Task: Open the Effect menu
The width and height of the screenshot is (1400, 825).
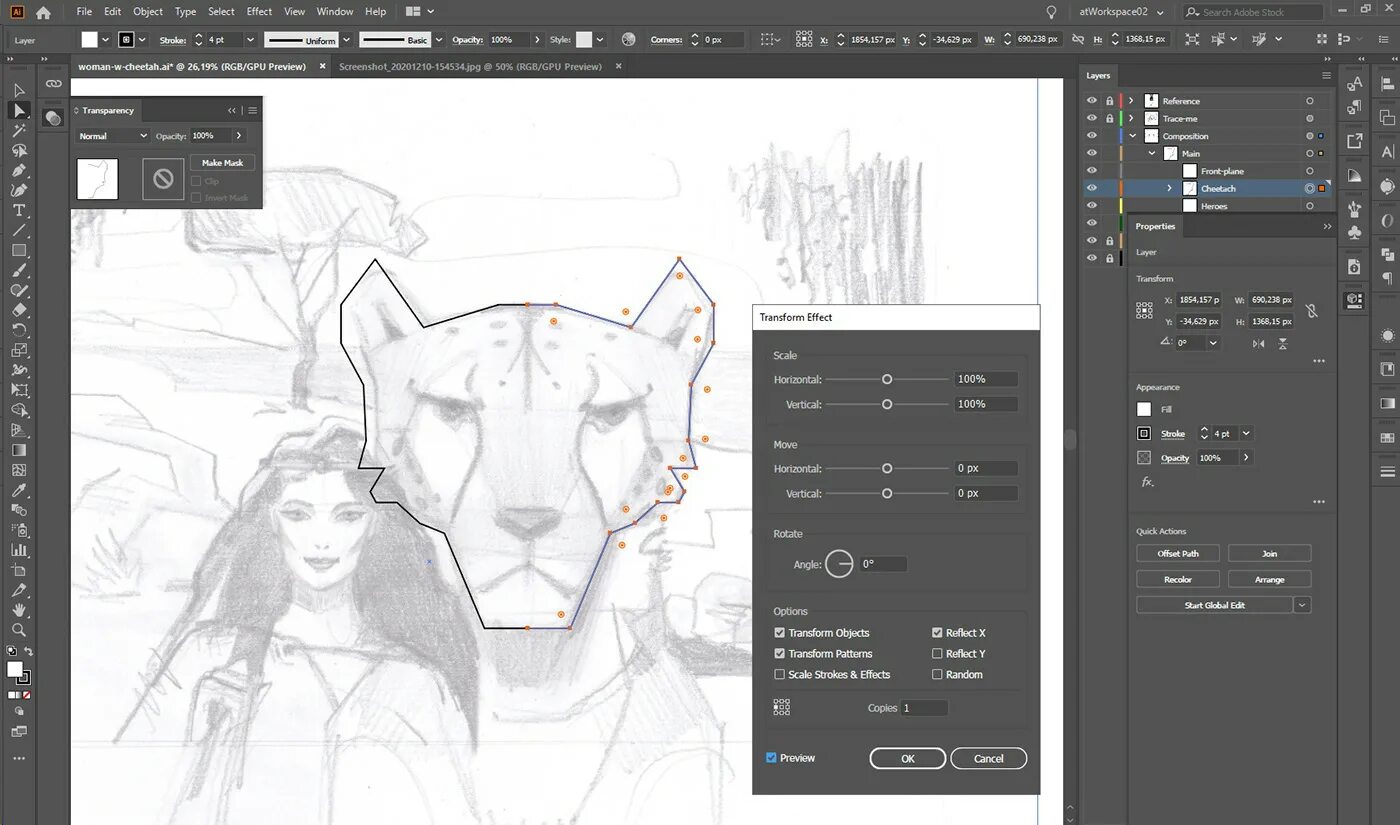Action: (x=259, y=12)
